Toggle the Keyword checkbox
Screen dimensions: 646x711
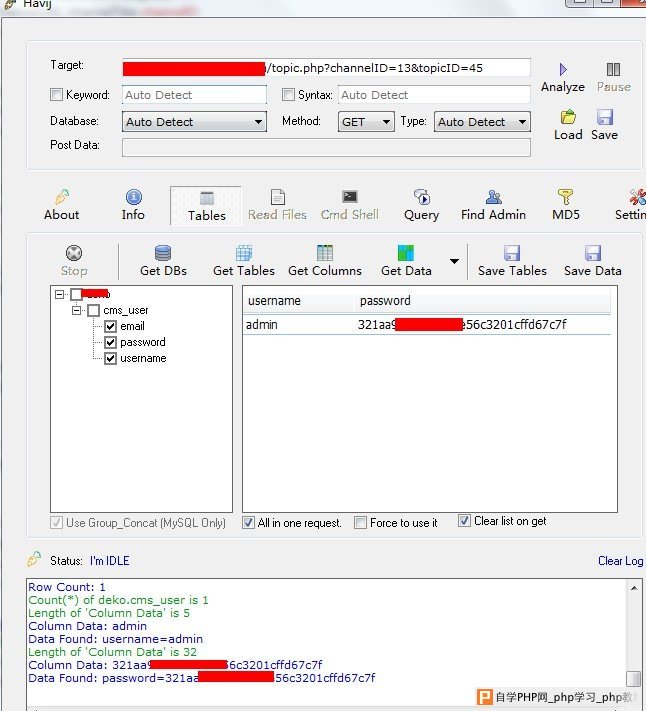(56, 95)
